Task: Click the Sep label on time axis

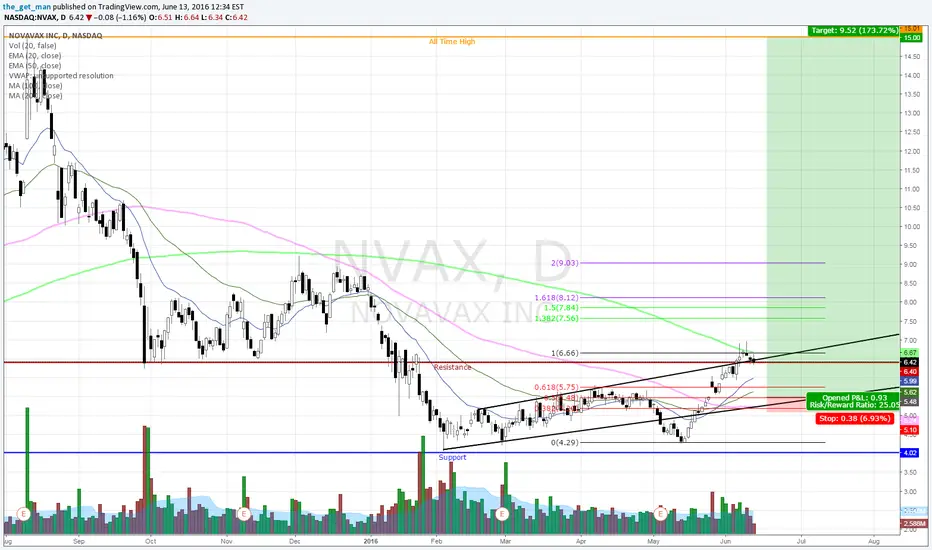Action: (x=79, y=542)
